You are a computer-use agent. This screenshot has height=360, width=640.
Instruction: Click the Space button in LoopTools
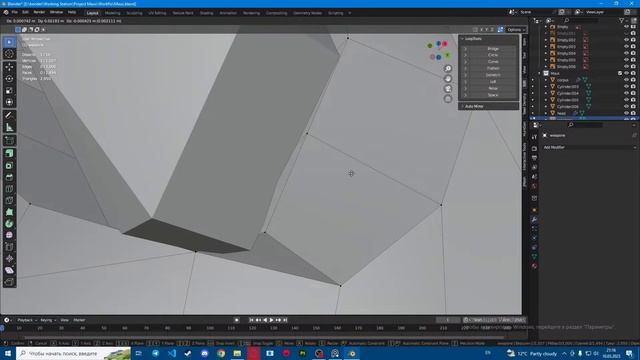point(493,95)
